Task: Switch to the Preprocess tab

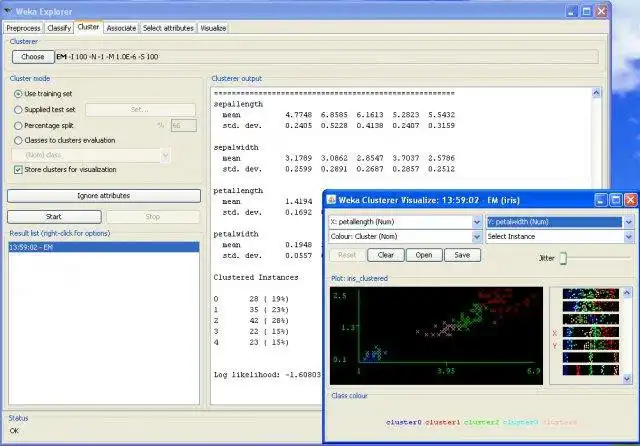Action: pyautogui.click(x=24, y=28)
